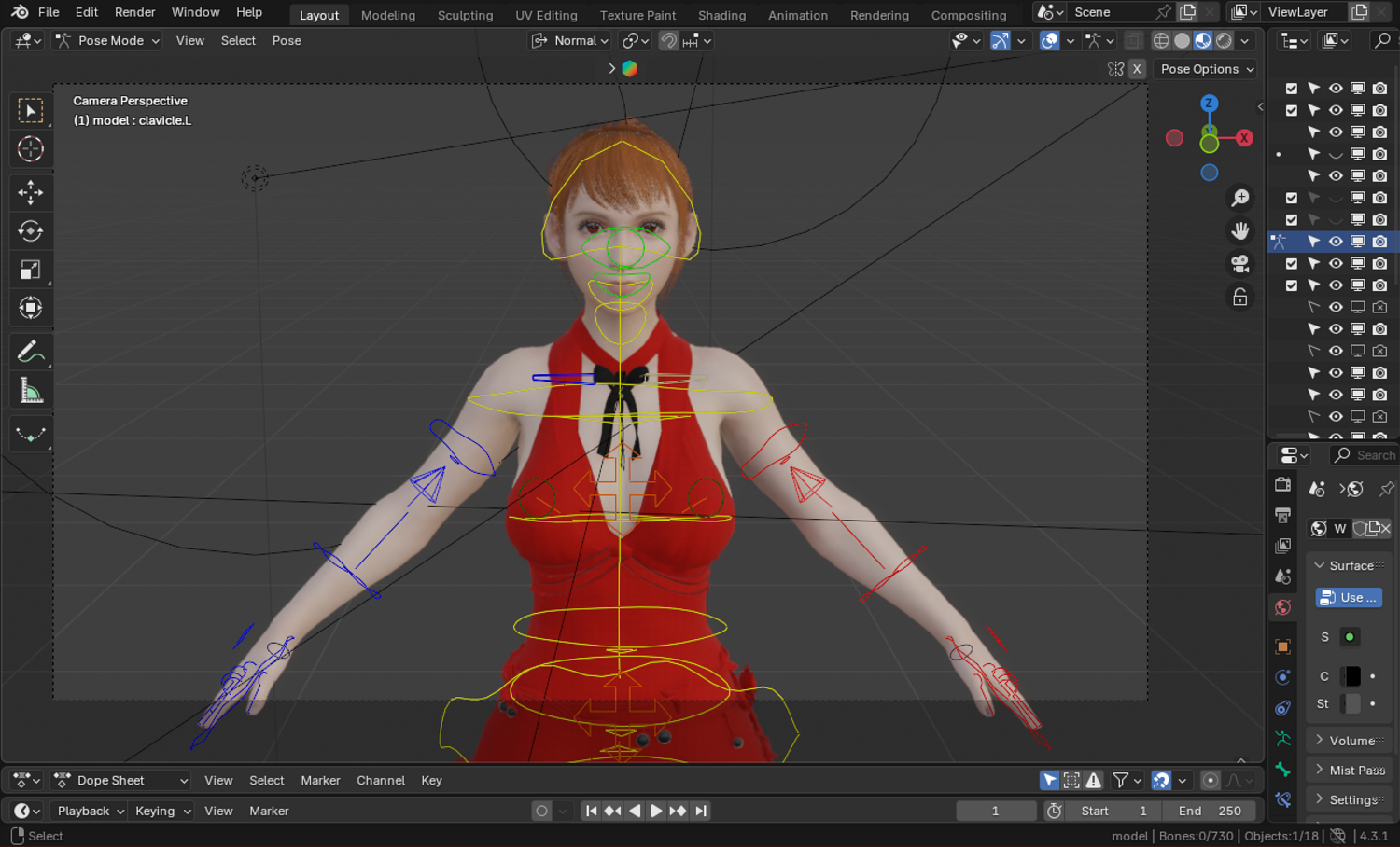Open the Bone properties tab
Viewport: 1400px width, 847px height.
point(1283,770)
